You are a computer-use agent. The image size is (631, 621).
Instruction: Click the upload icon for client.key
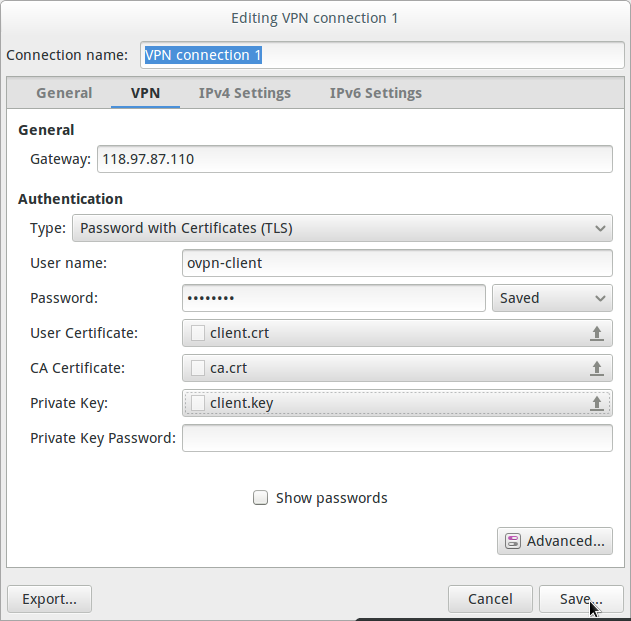(x=597, y=403)
